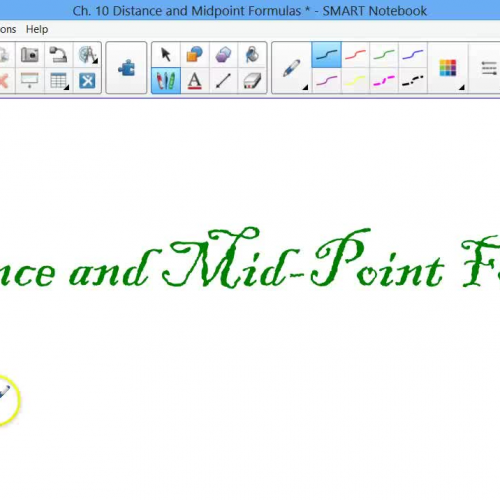Viewport: 500px width, 500px height.
Task: Expand the color palette dropdown arrow
Action: point(462,87)
